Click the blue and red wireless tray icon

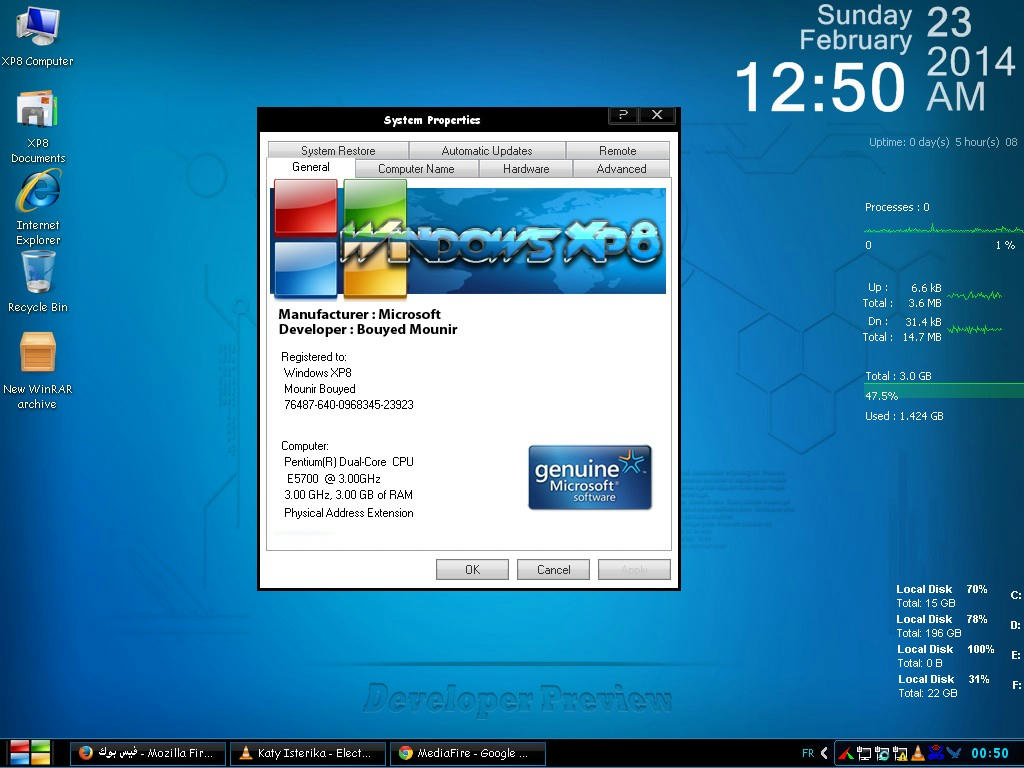pyautogui.click(x=936, y=752)
